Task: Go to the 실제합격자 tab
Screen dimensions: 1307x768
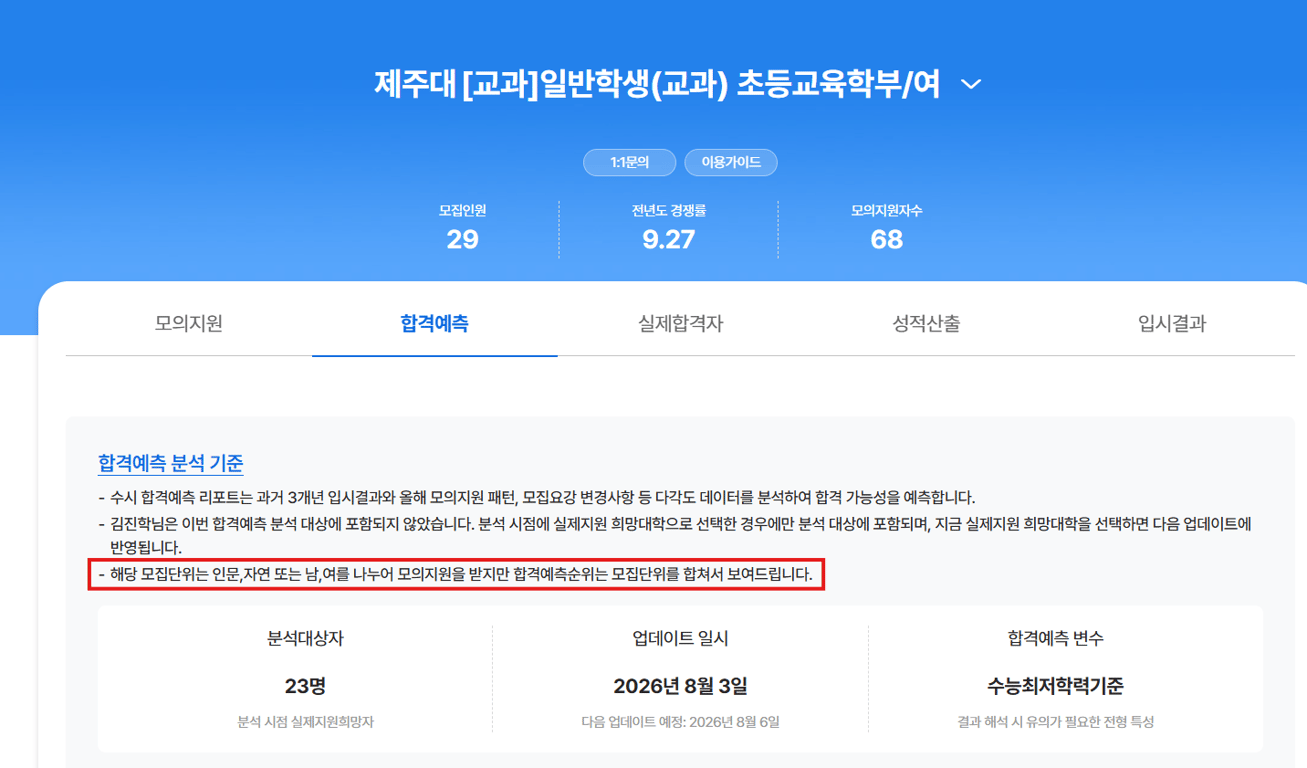Action: pos(680,323)
